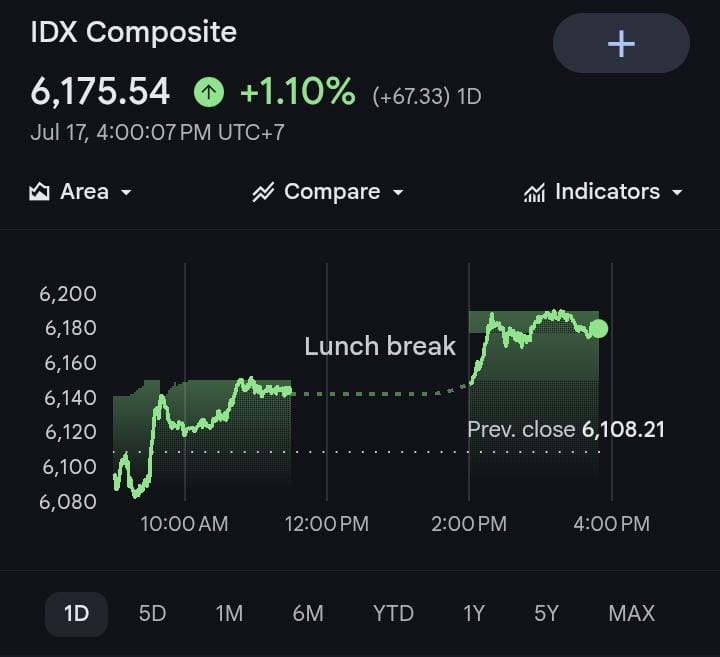Click the Prev. close 6,108.21 label
Viewport: 720px width, 657px height.
(x=565, y=430)
